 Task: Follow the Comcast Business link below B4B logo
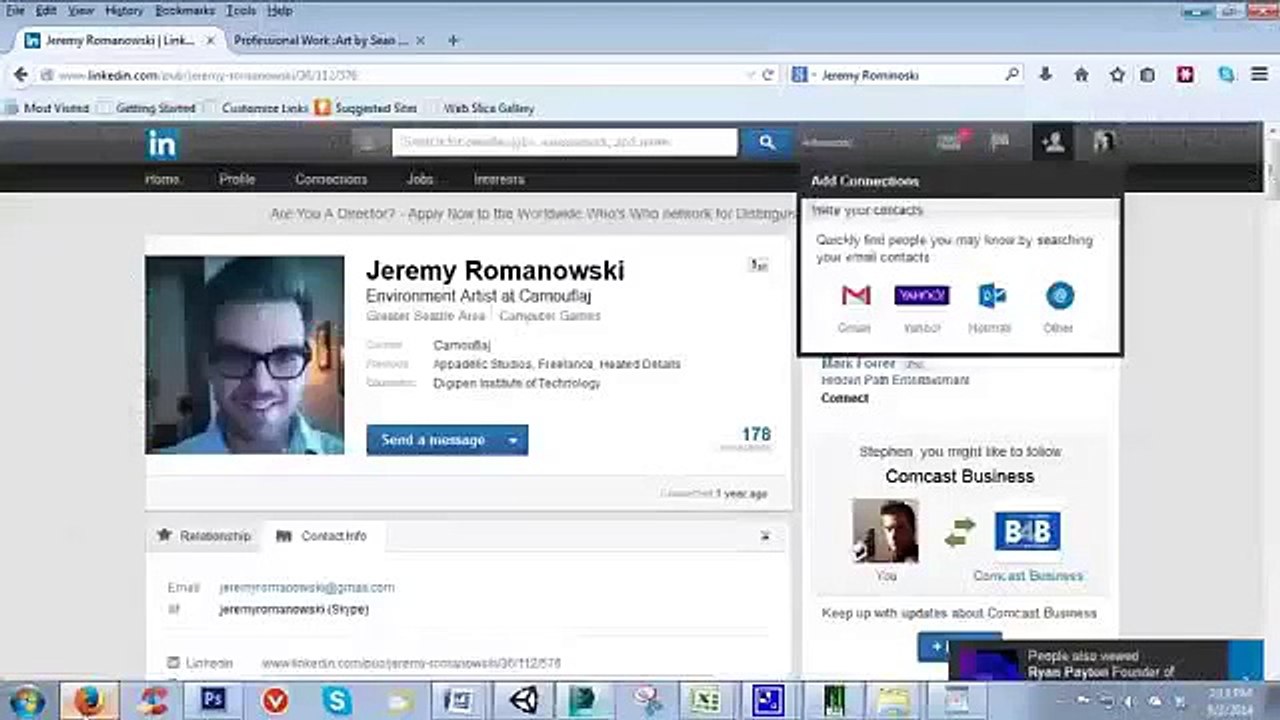pos(1028,576)
